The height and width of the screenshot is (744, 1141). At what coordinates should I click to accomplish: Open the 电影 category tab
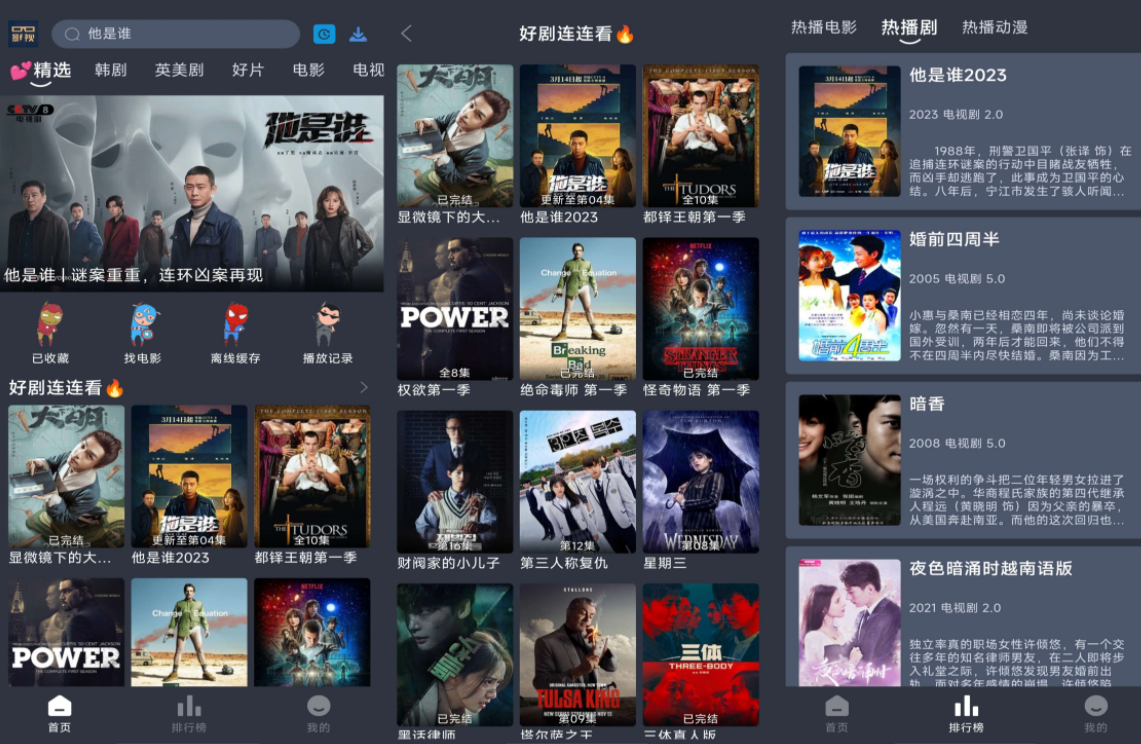[309, 70]
